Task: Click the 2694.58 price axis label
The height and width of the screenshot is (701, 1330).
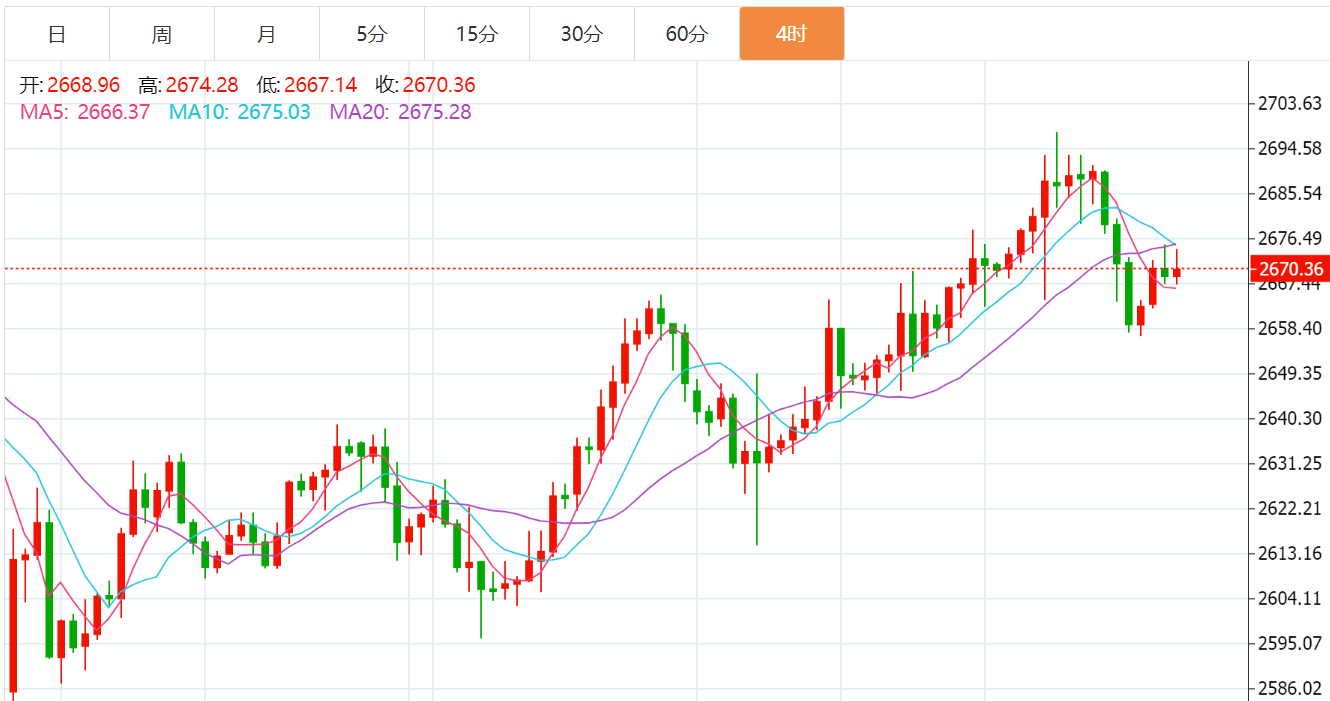Action: (x=1290, y=149)
